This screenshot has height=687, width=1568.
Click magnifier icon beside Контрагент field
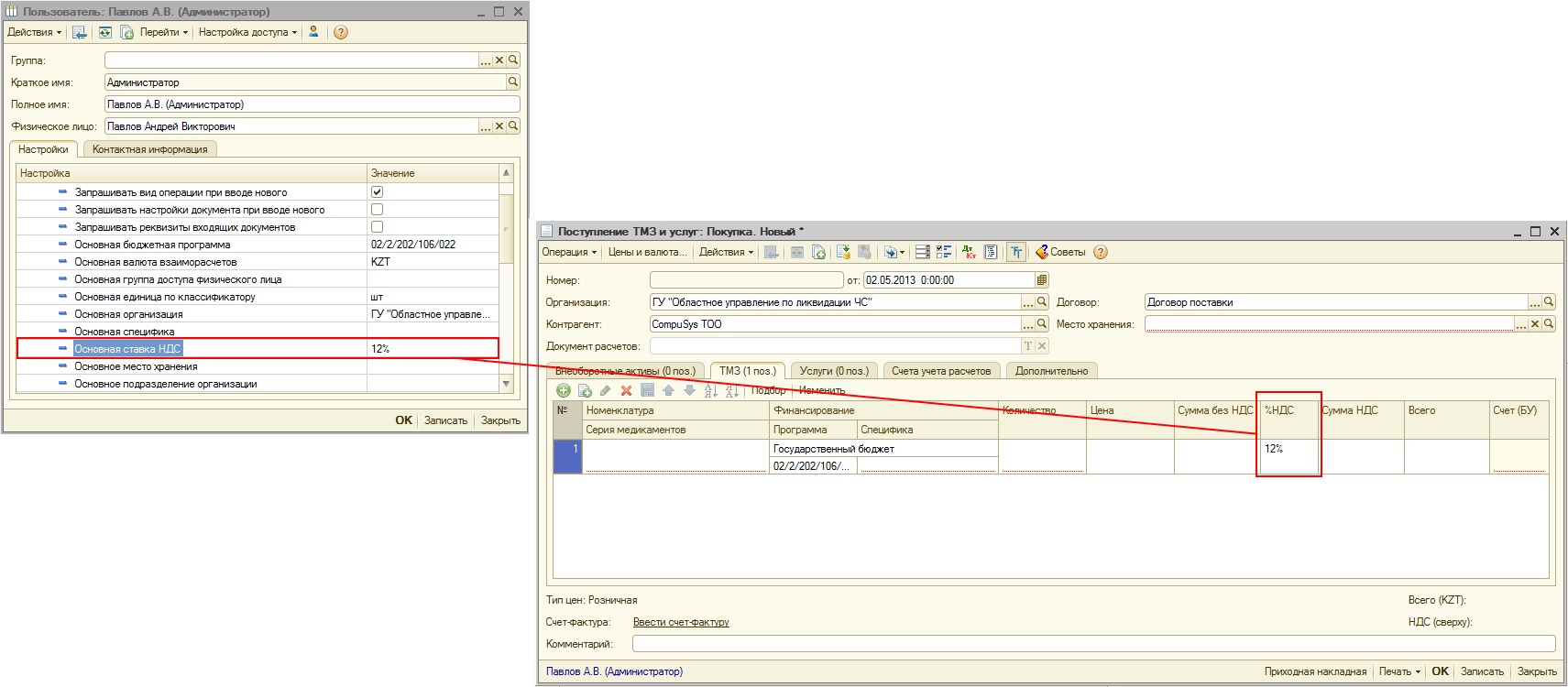click(x=1042, y=324)
